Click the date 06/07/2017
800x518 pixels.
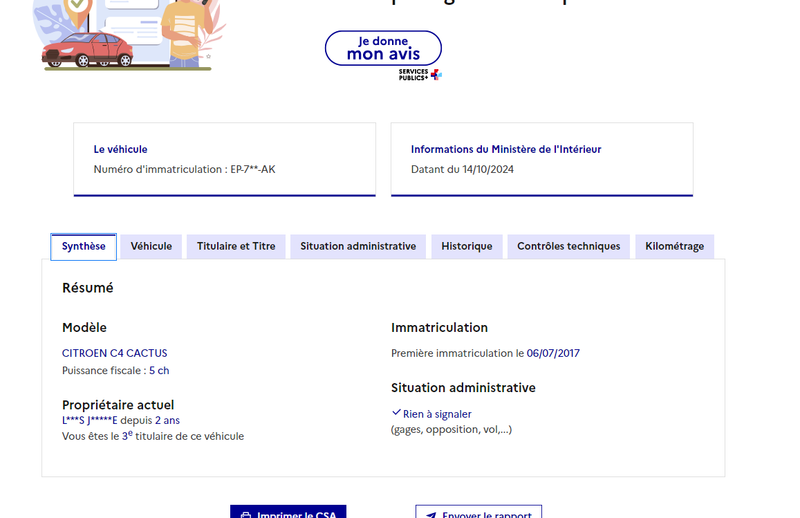[553, 353]
